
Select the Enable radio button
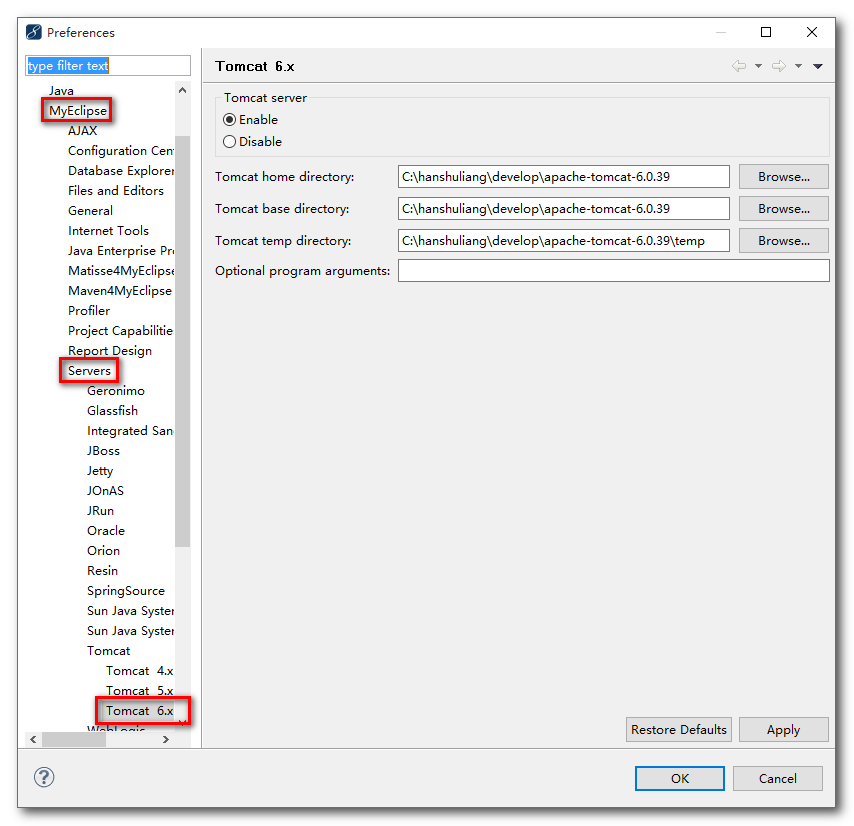coord(229,119)
